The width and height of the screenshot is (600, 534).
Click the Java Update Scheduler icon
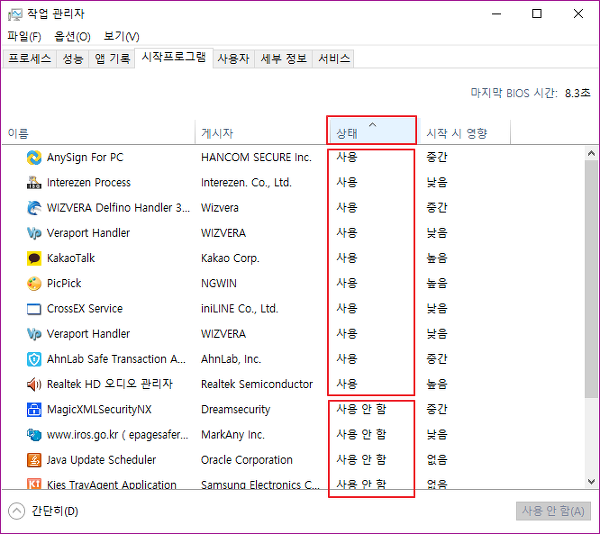click(34, 460)
